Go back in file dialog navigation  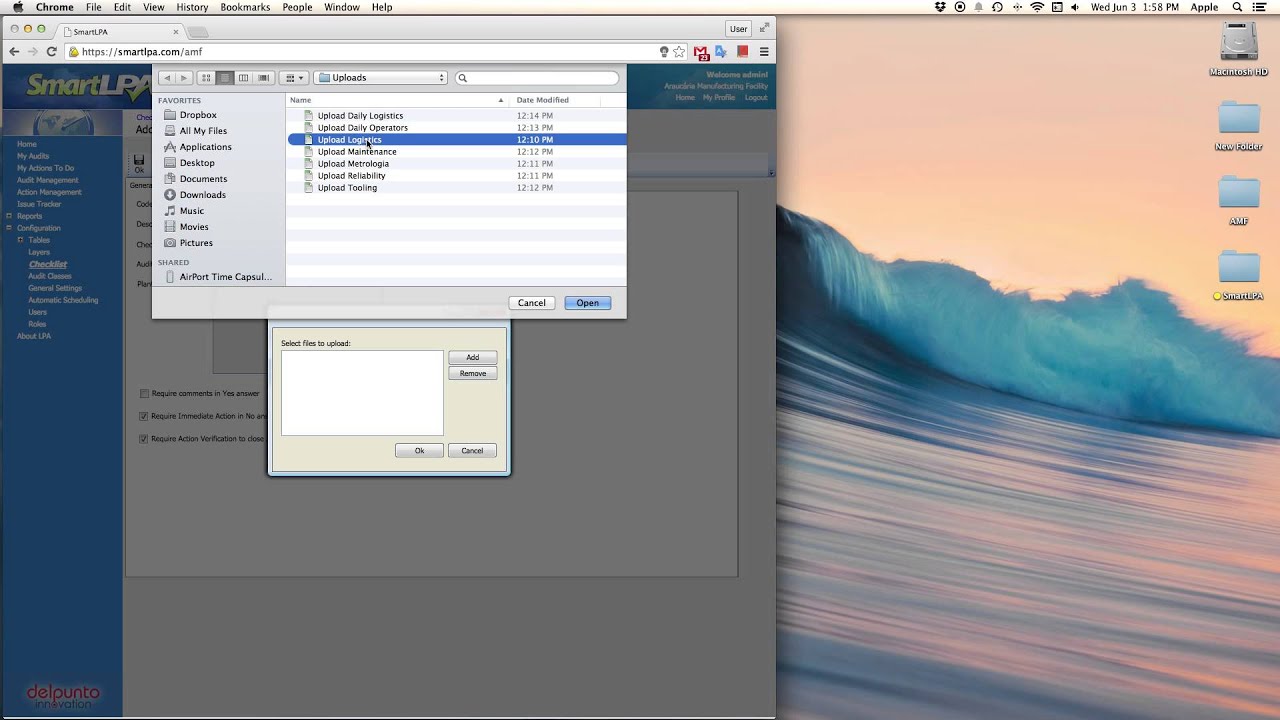click(167, 78)
